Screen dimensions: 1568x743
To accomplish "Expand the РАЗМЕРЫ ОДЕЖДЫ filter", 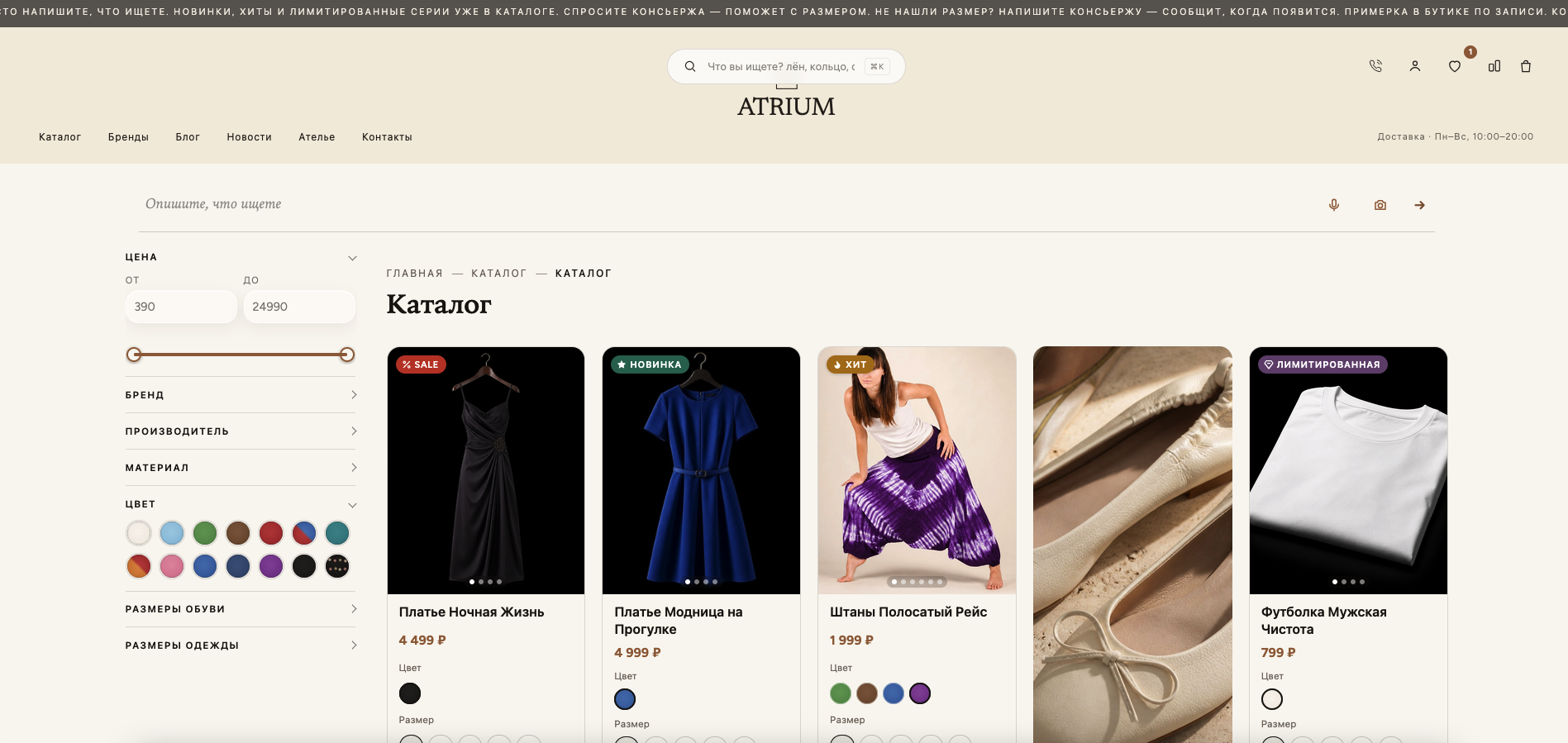I will 241,645.
